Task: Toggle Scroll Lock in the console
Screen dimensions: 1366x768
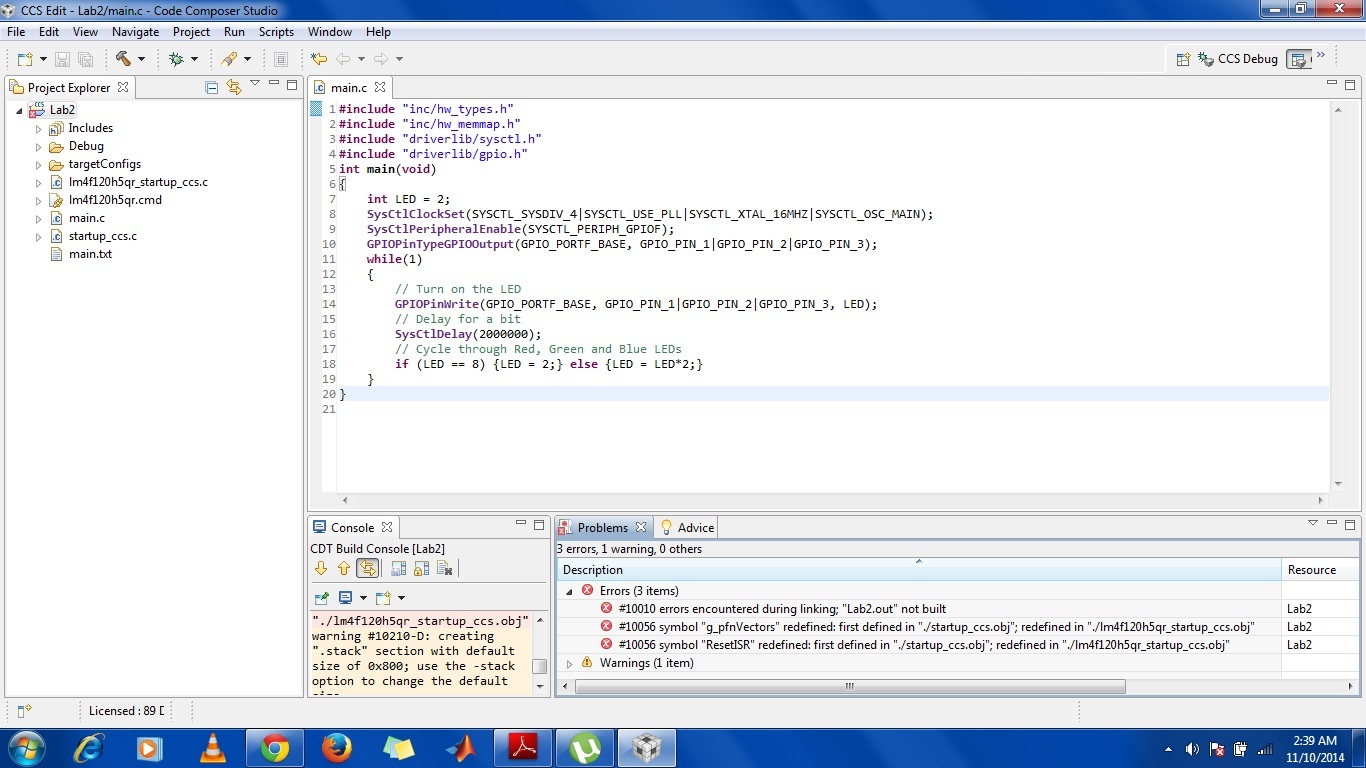Action: (421, 568)
